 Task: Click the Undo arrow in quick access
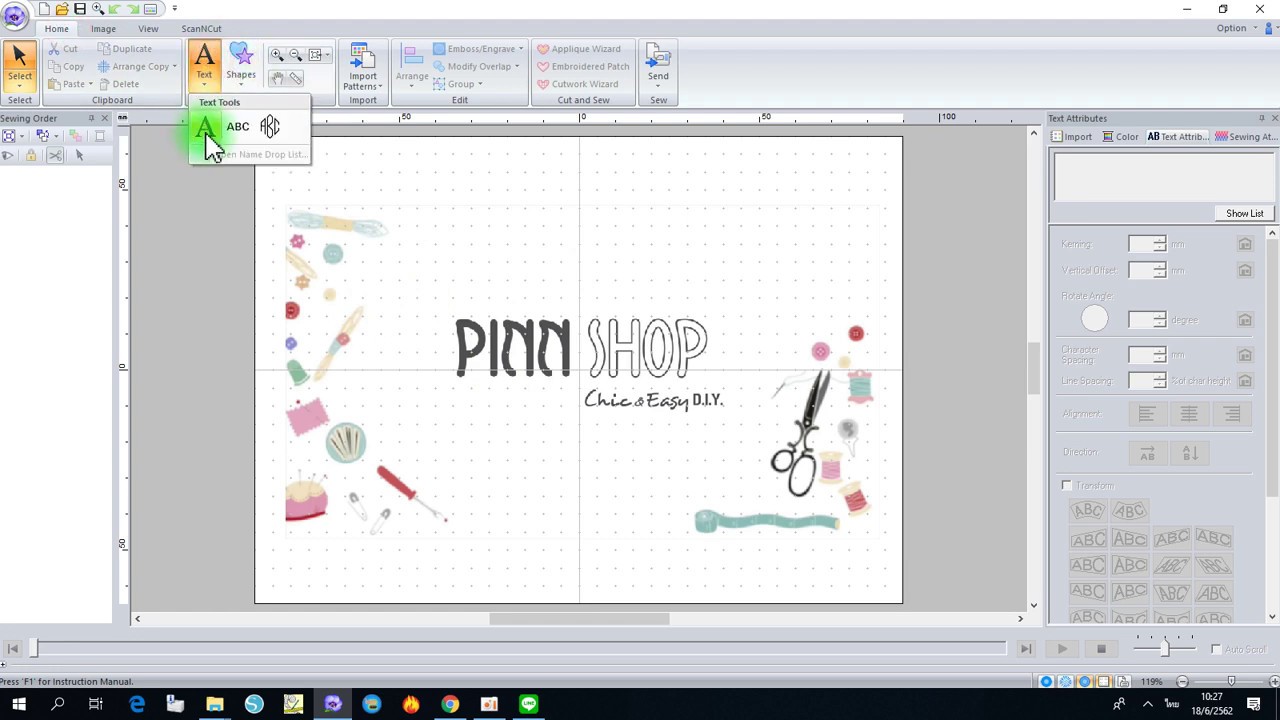point(115,9)
